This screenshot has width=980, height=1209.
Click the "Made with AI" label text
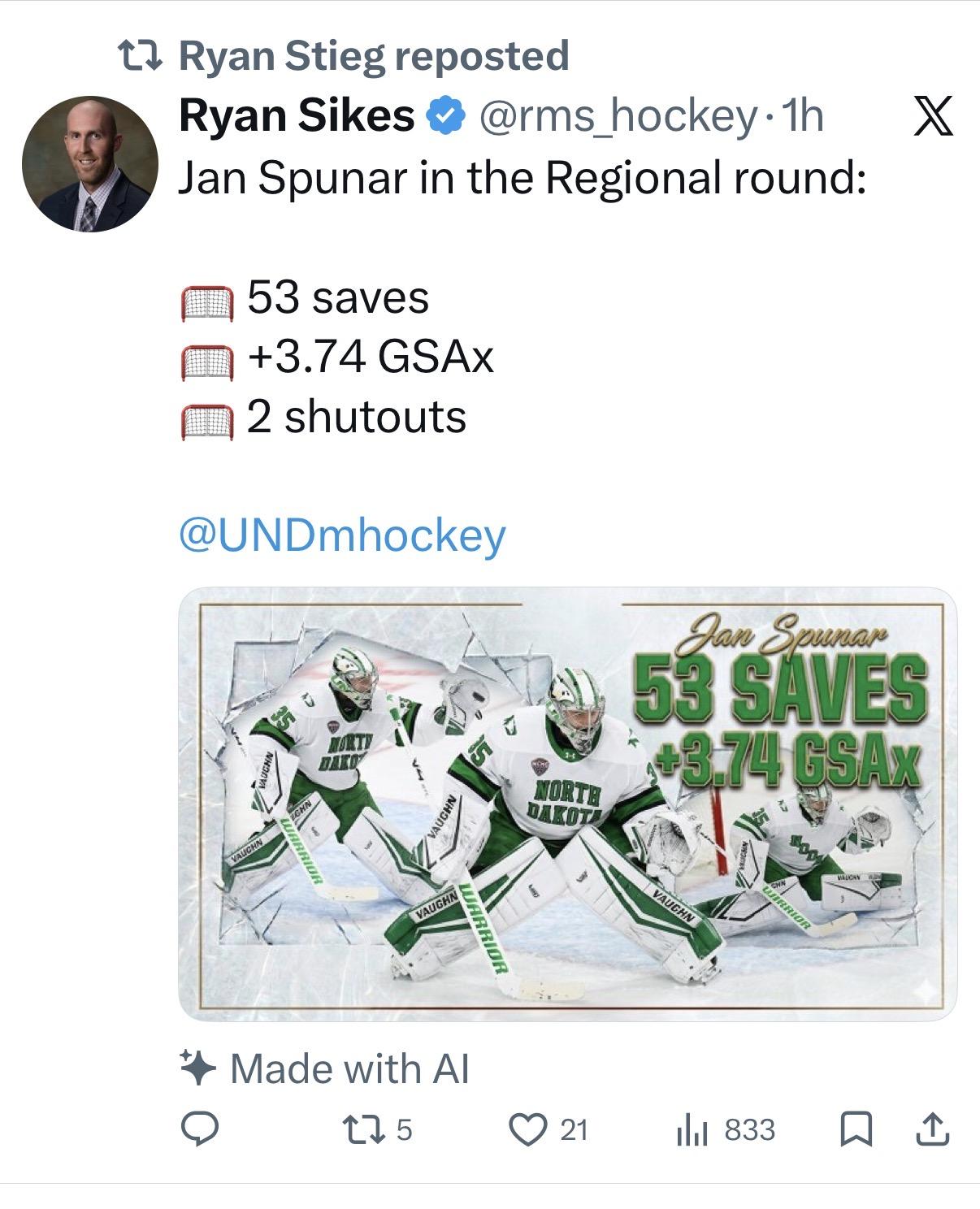pos(350,1068)
